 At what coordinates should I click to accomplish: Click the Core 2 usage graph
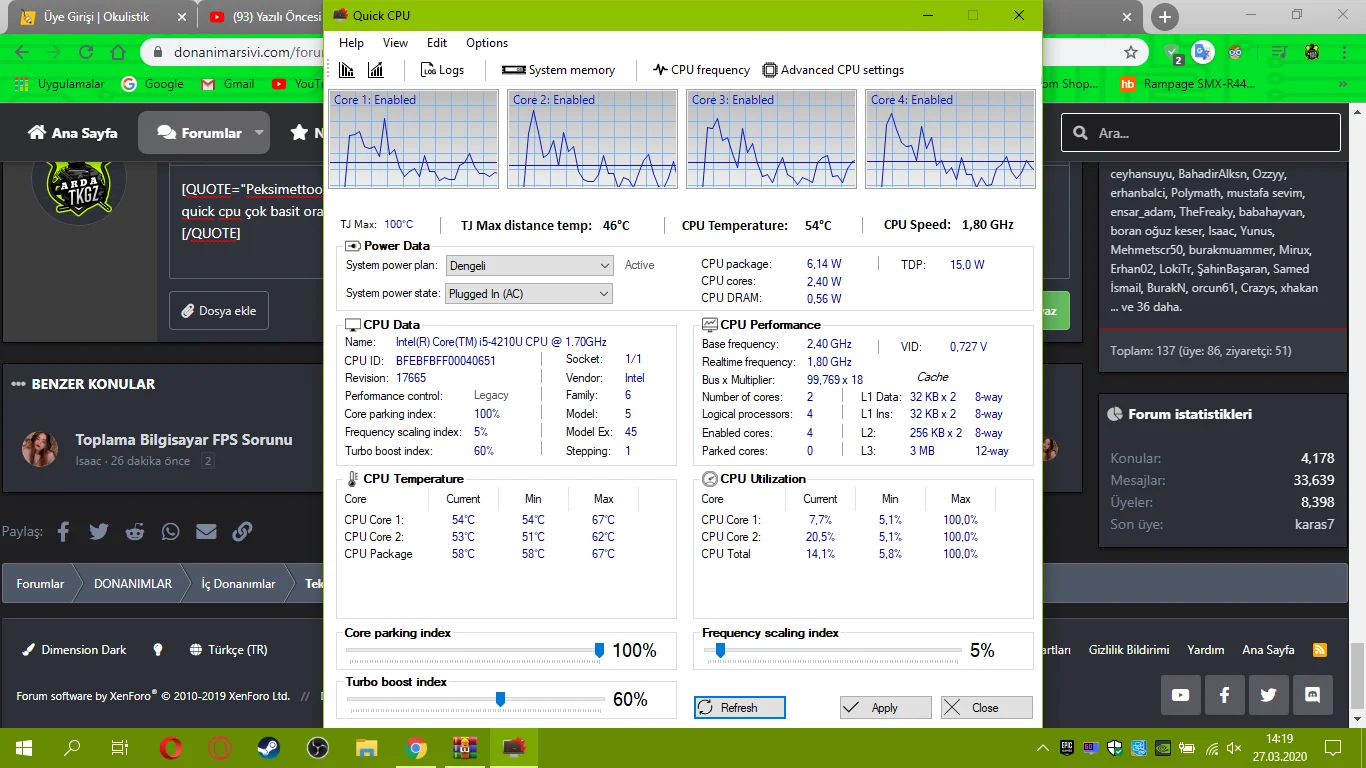[592, 139]
